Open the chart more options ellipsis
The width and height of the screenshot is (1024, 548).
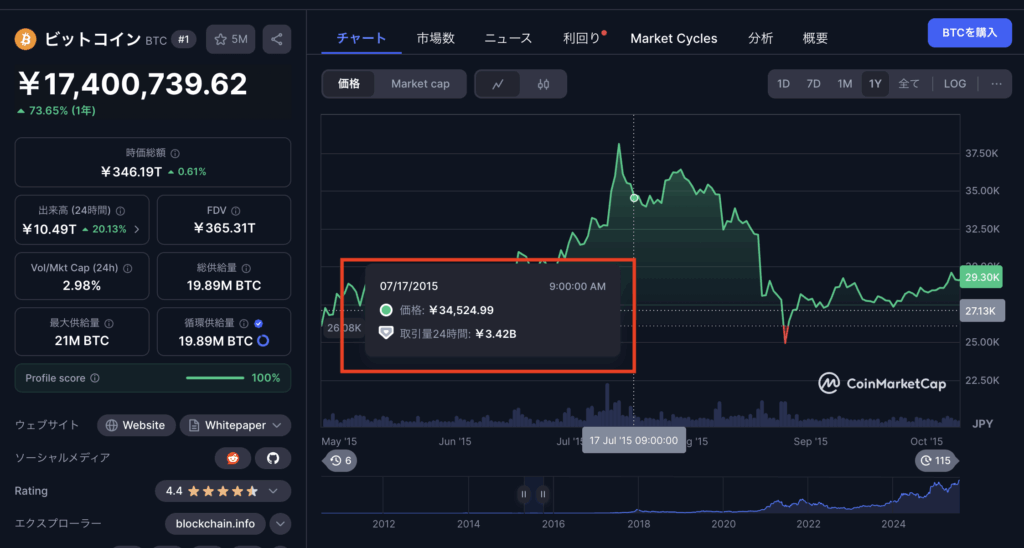coord(996,84)
